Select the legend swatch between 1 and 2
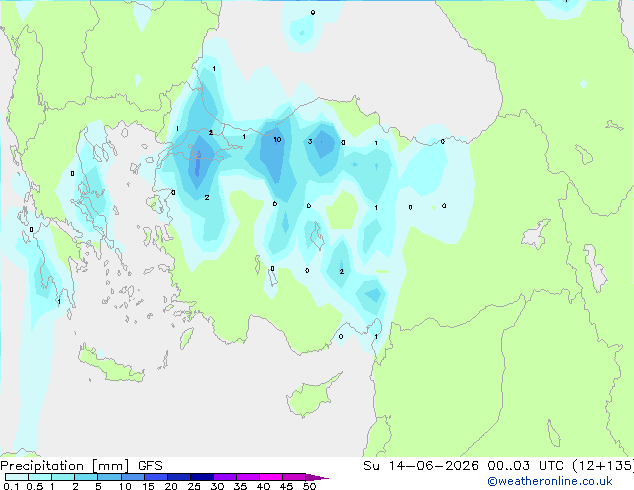 63,477
